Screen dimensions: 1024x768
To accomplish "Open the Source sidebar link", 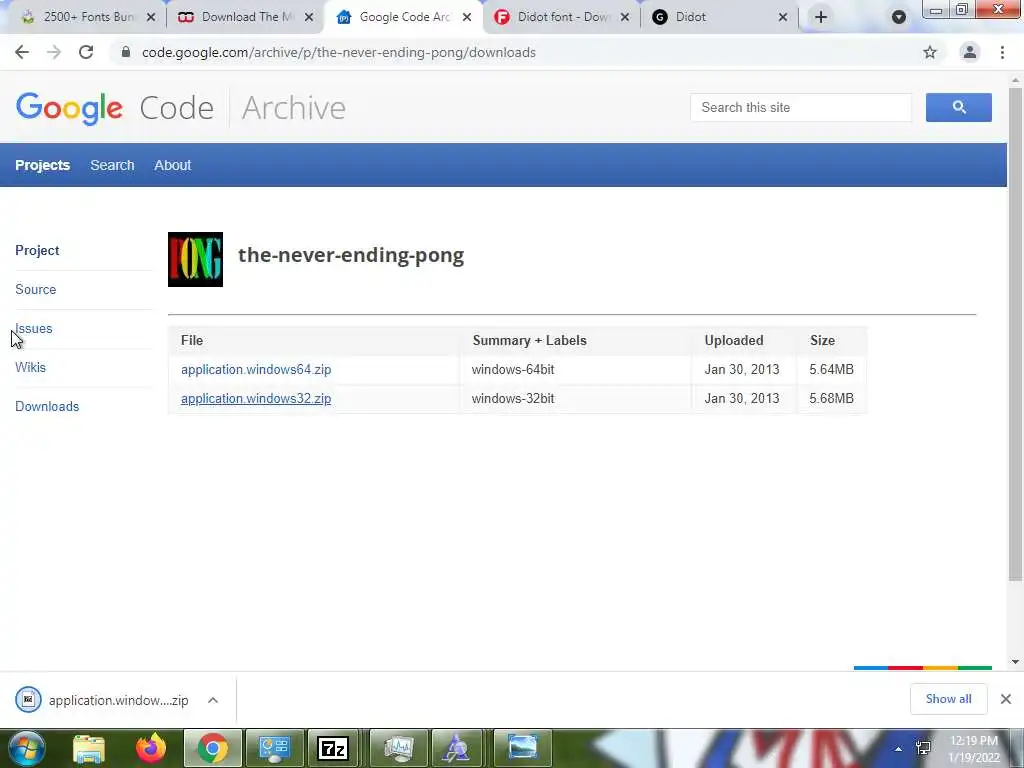I will (x=35, y=289).
